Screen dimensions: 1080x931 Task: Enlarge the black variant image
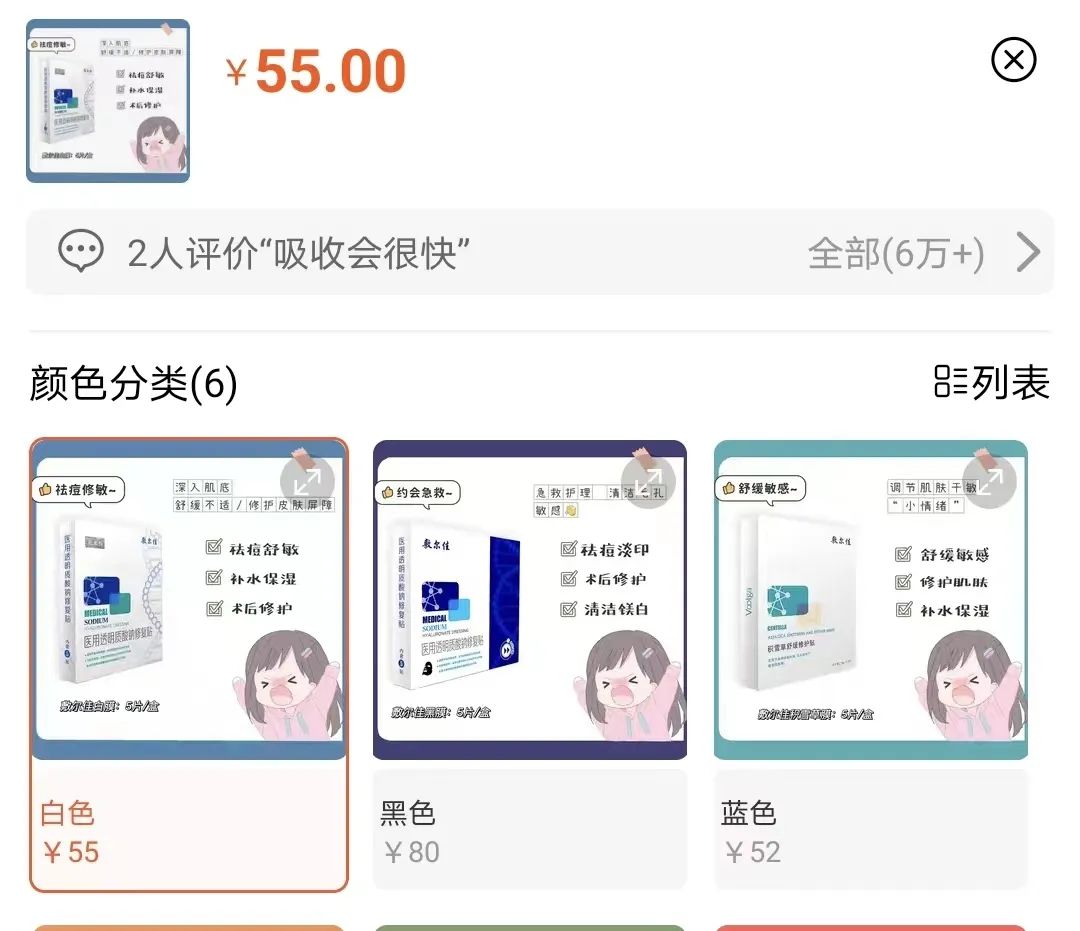(x=648, y=481)
